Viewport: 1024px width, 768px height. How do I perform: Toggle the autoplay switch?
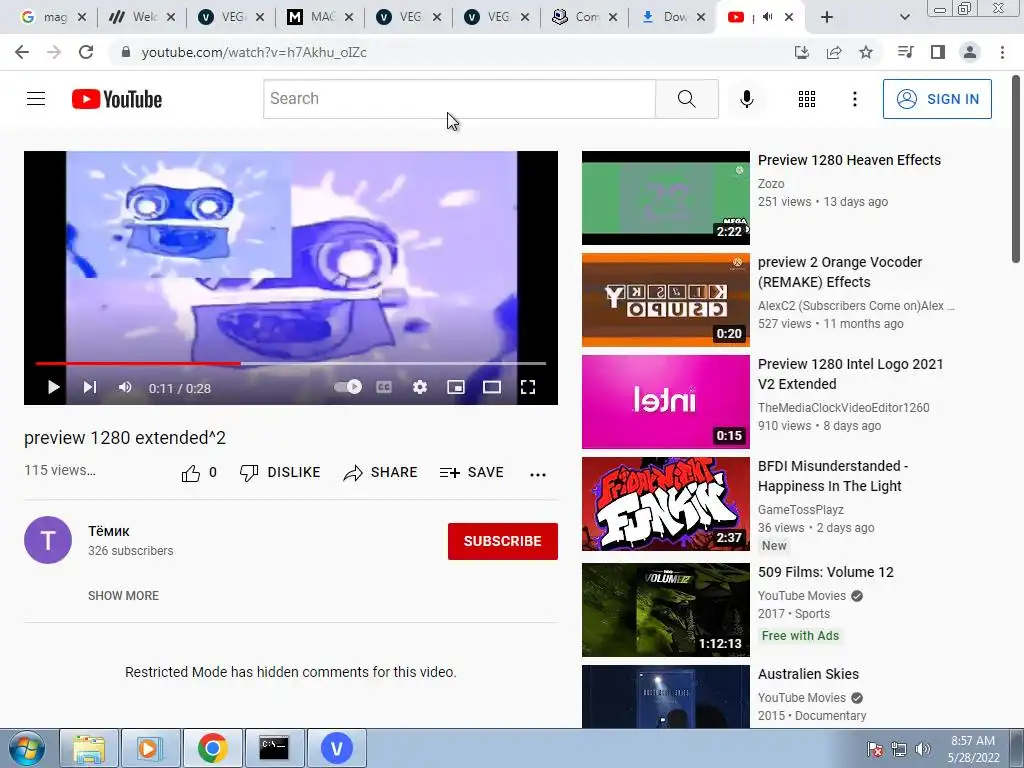347,387
